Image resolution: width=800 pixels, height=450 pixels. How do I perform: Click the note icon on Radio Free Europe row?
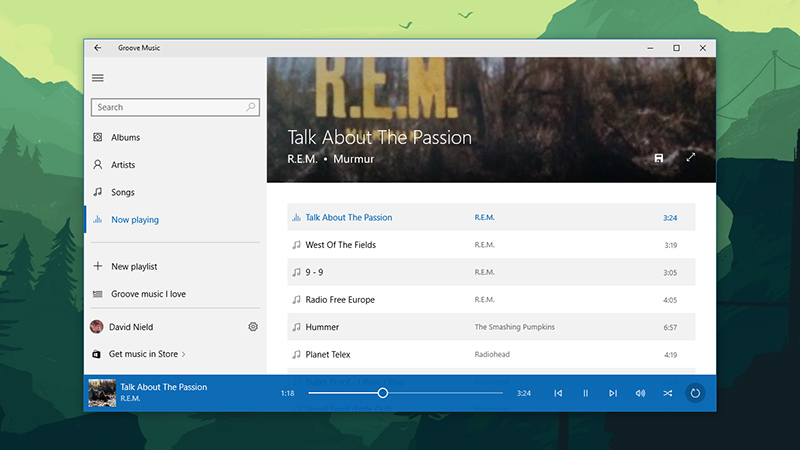pos(296,299)
